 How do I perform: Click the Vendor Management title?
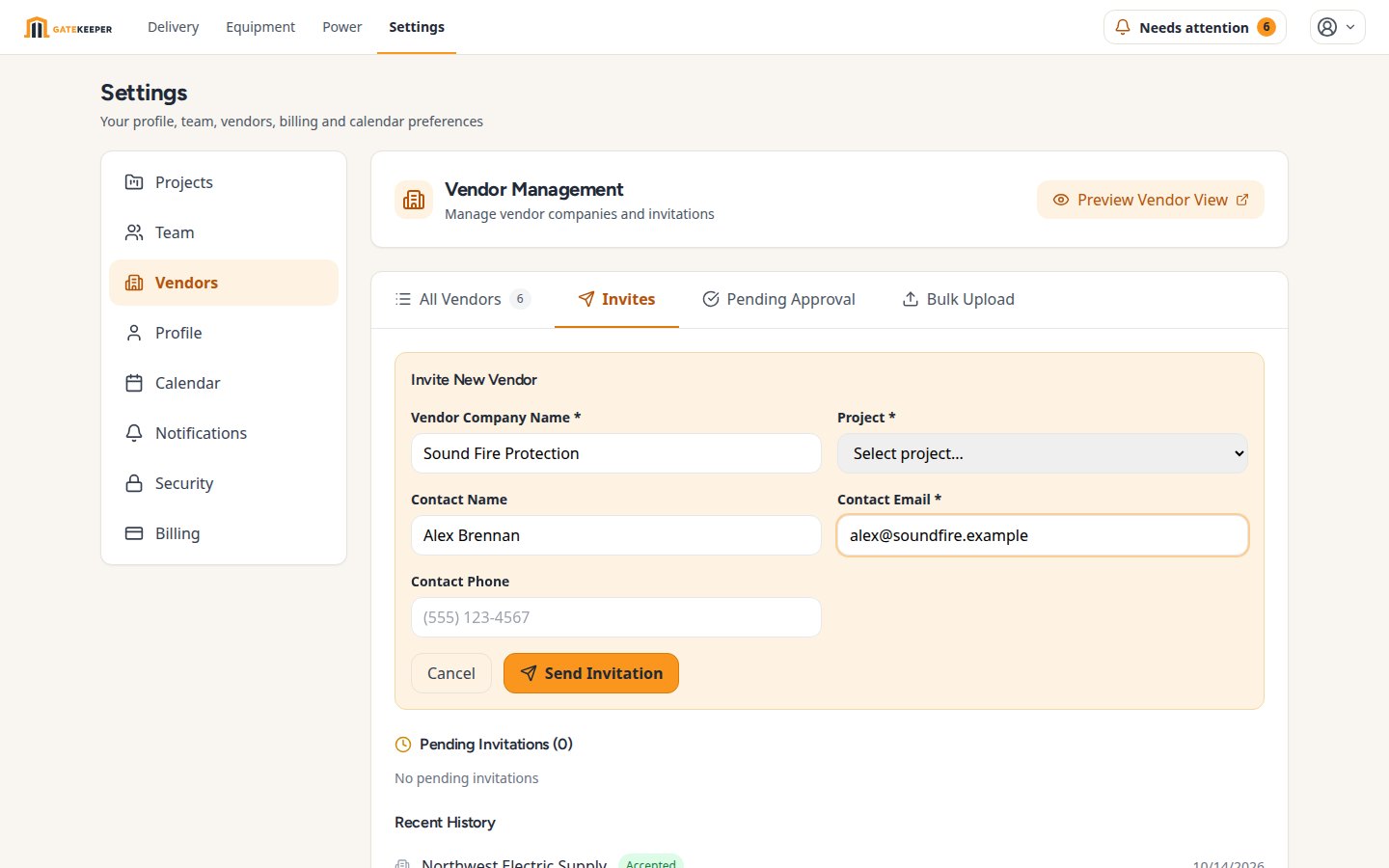click(x=534, y=189)
